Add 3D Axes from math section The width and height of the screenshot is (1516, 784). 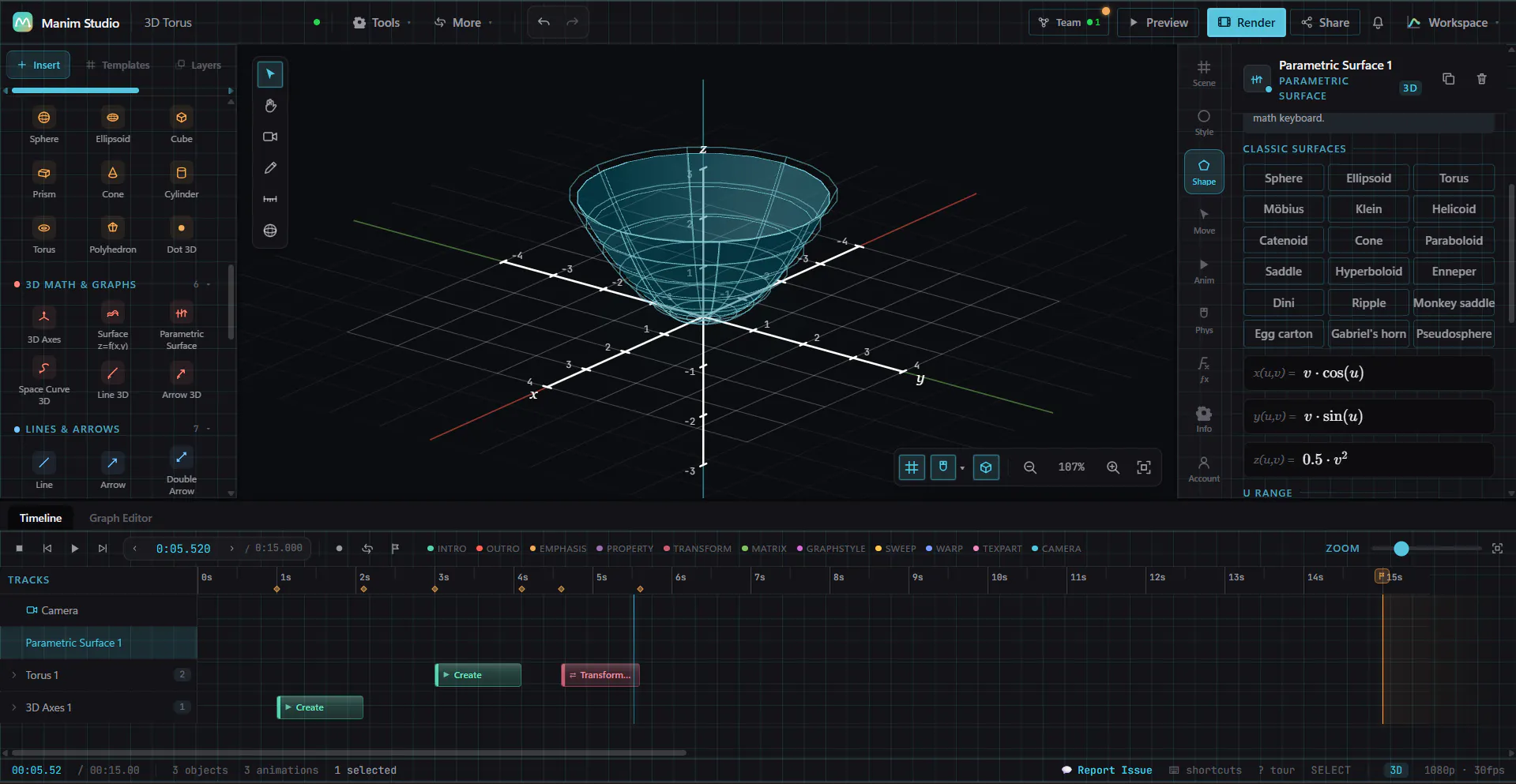click(x=44, y=324)
